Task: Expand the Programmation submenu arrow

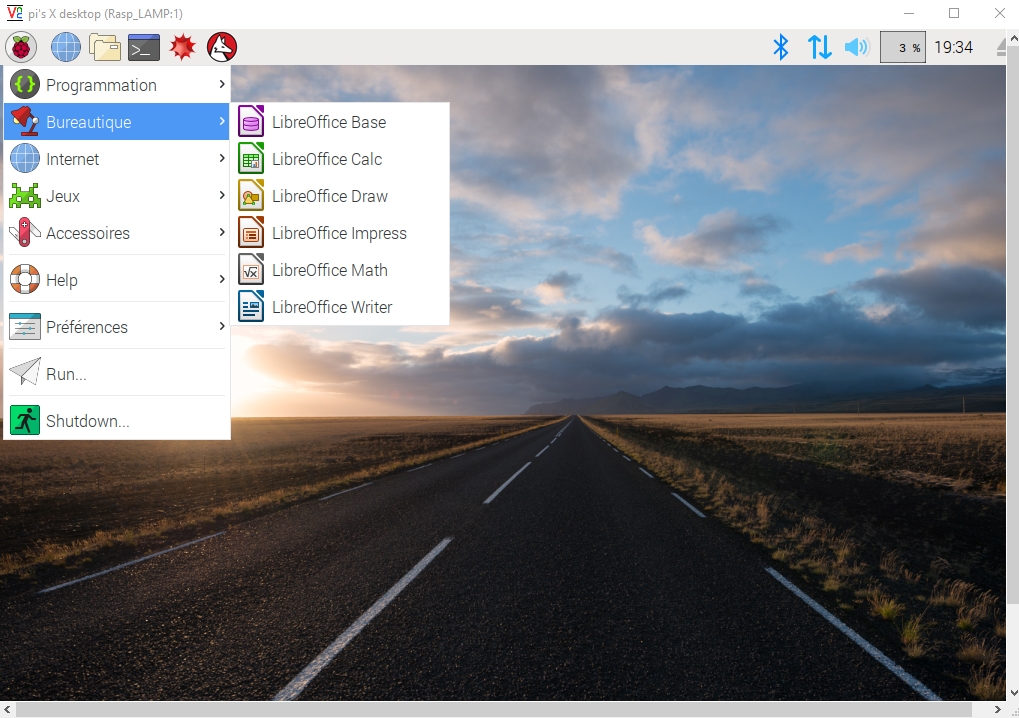Action: point(222,84)
